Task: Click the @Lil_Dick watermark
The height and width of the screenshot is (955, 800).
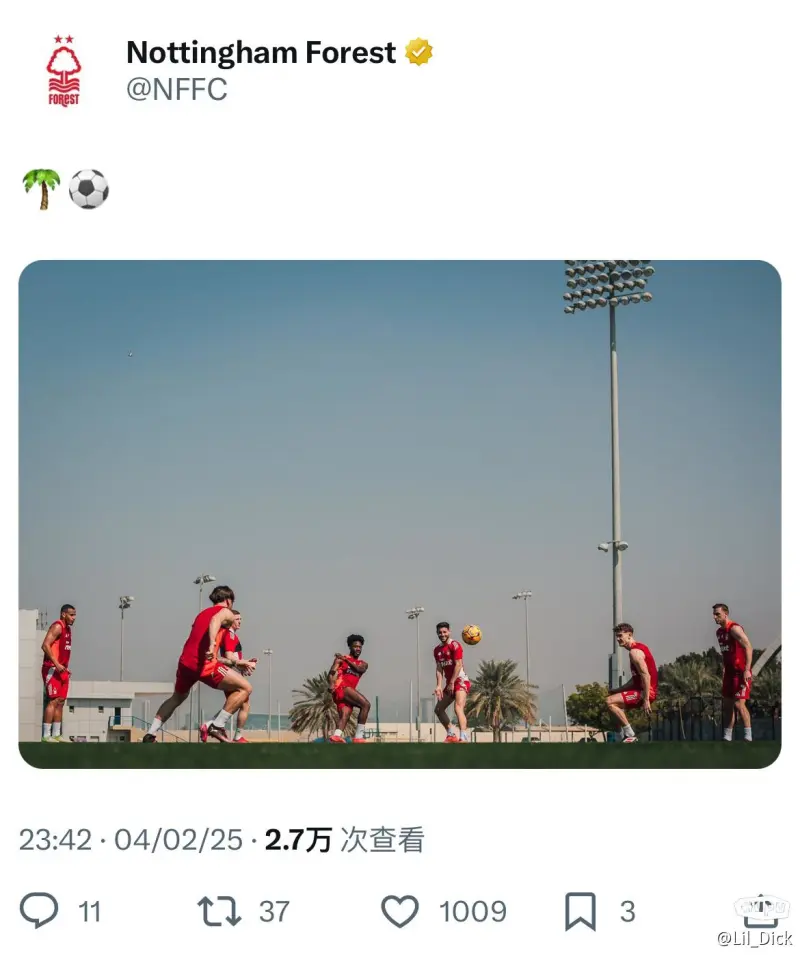Action: 755,939
